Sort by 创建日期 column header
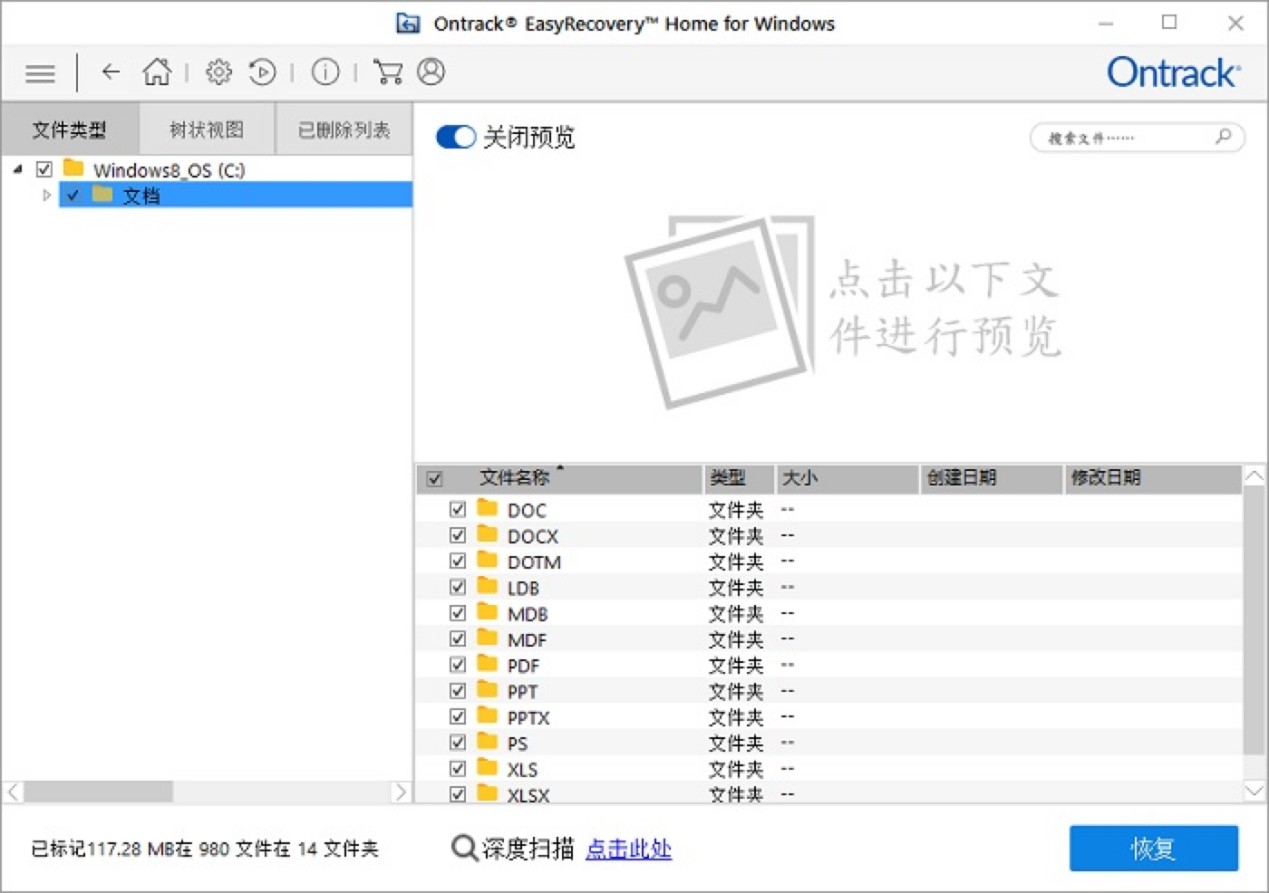Viewport: 1269px width, 893px height. tap(991, 479)
